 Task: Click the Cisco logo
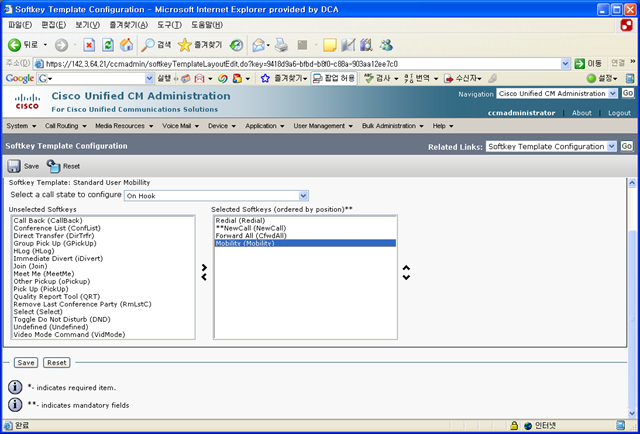click(27, 102)
